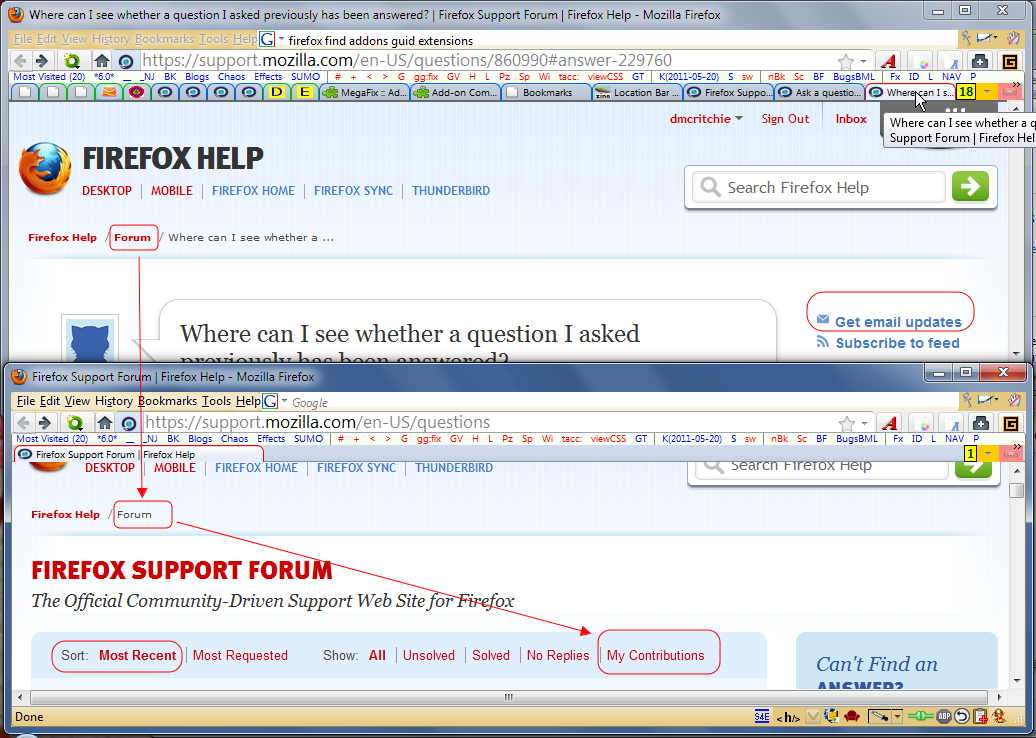Image resolution: width=1036 pixels, height=738 pixels.
Task: Click THUNDERBIRD link in the front window
Action: coord(454,468)
